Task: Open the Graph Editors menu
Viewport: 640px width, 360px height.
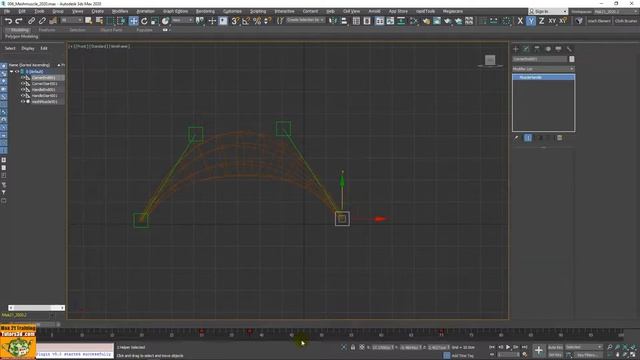Action: [x=176, y=11]
